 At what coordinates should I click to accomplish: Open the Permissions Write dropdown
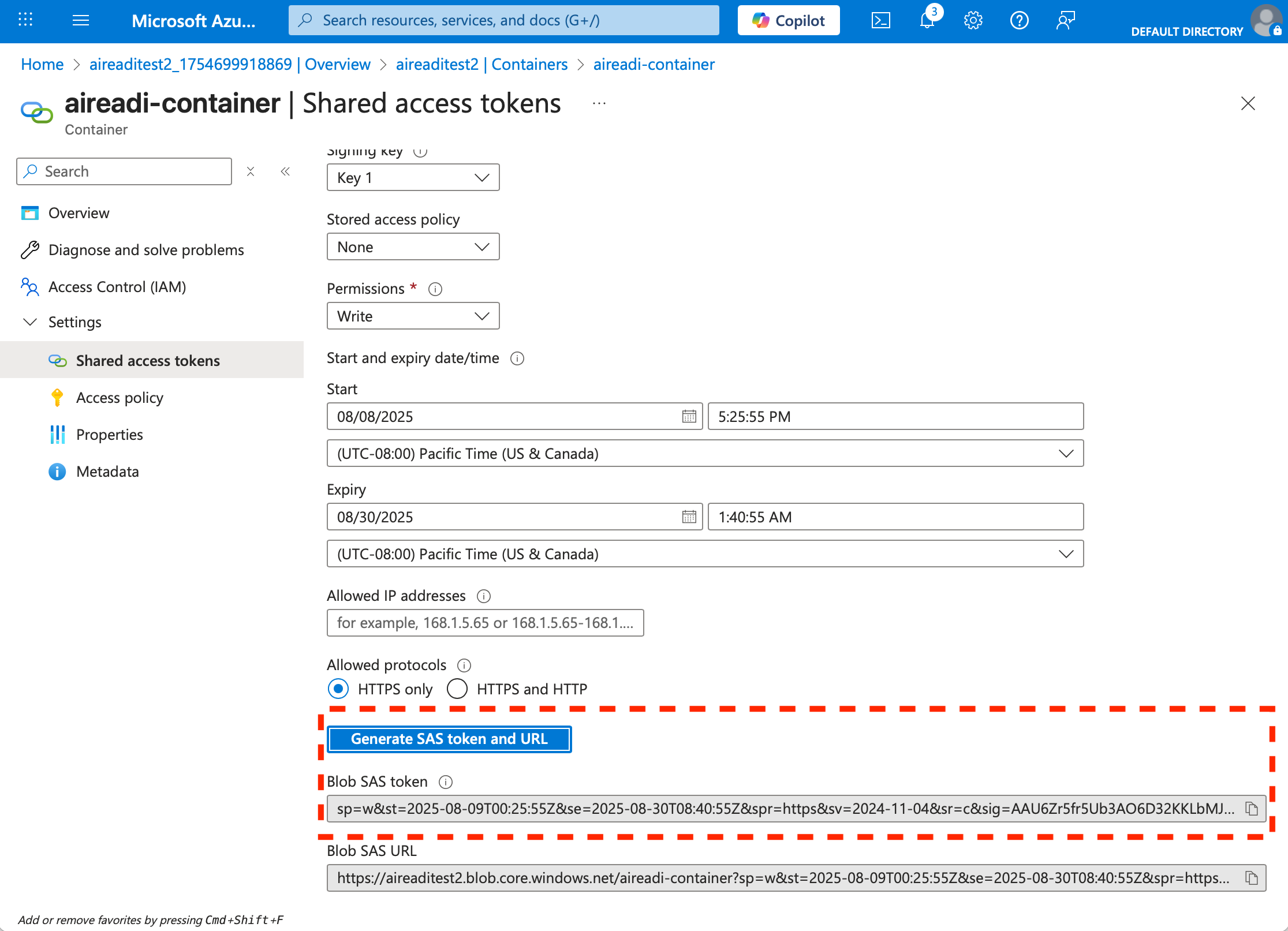413,316
